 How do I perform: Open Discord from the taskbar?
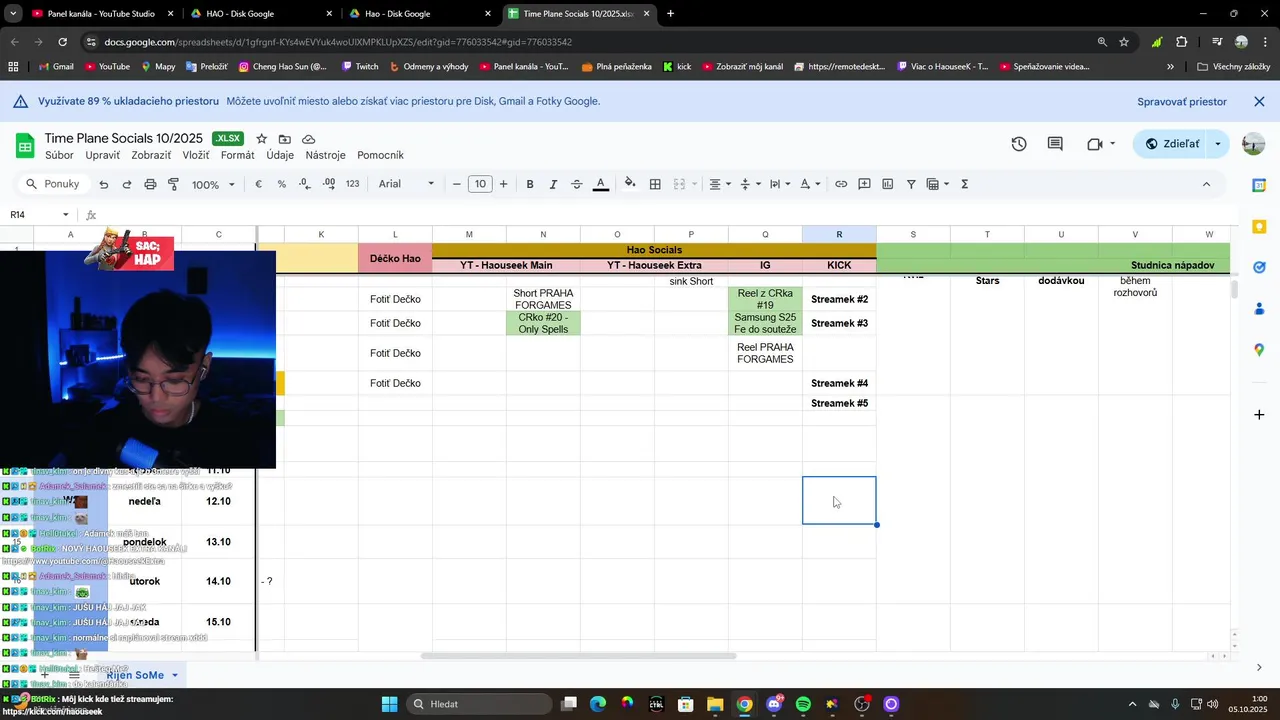[x=774, y=704]
